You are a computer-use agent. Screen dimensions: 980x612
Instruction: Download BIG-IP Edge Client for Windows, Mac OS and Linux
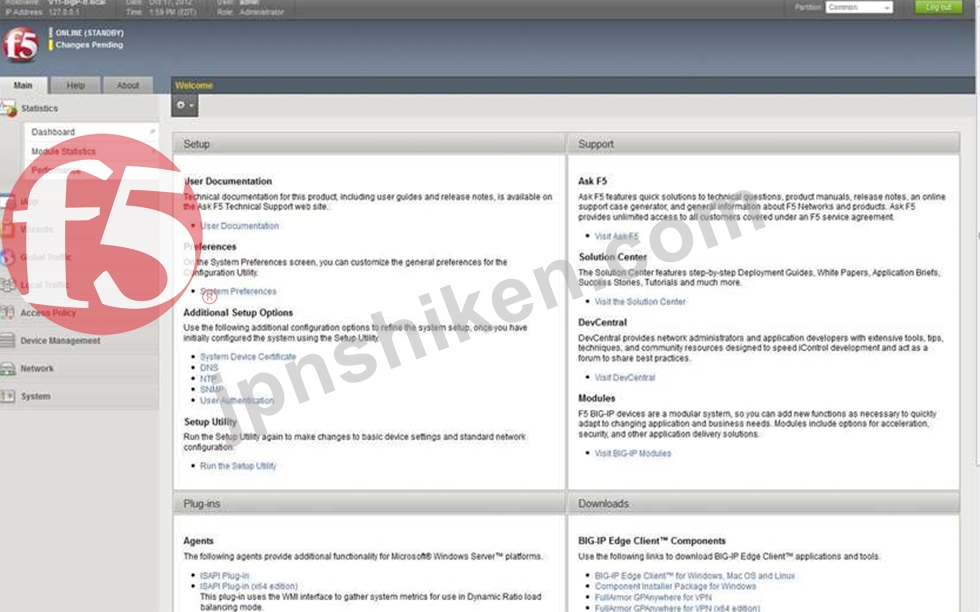pyautogui.click(x=695, y=576)
